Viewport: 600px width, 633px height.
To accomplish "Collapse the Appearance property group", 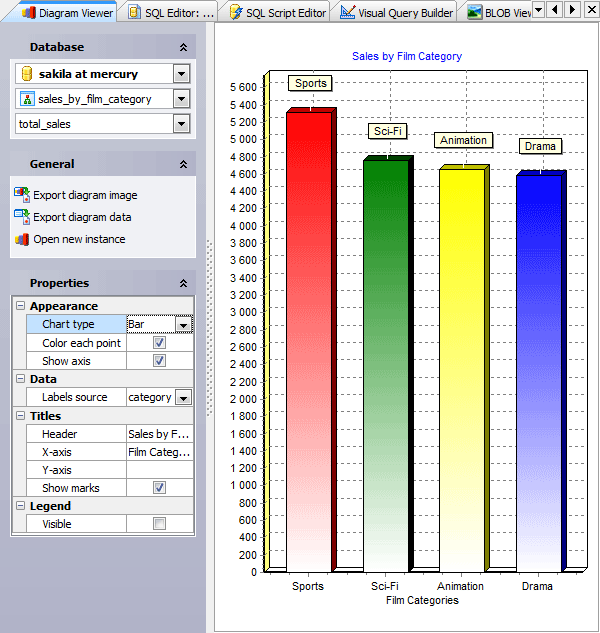I will pyautogui.click(x=20, y=306).
